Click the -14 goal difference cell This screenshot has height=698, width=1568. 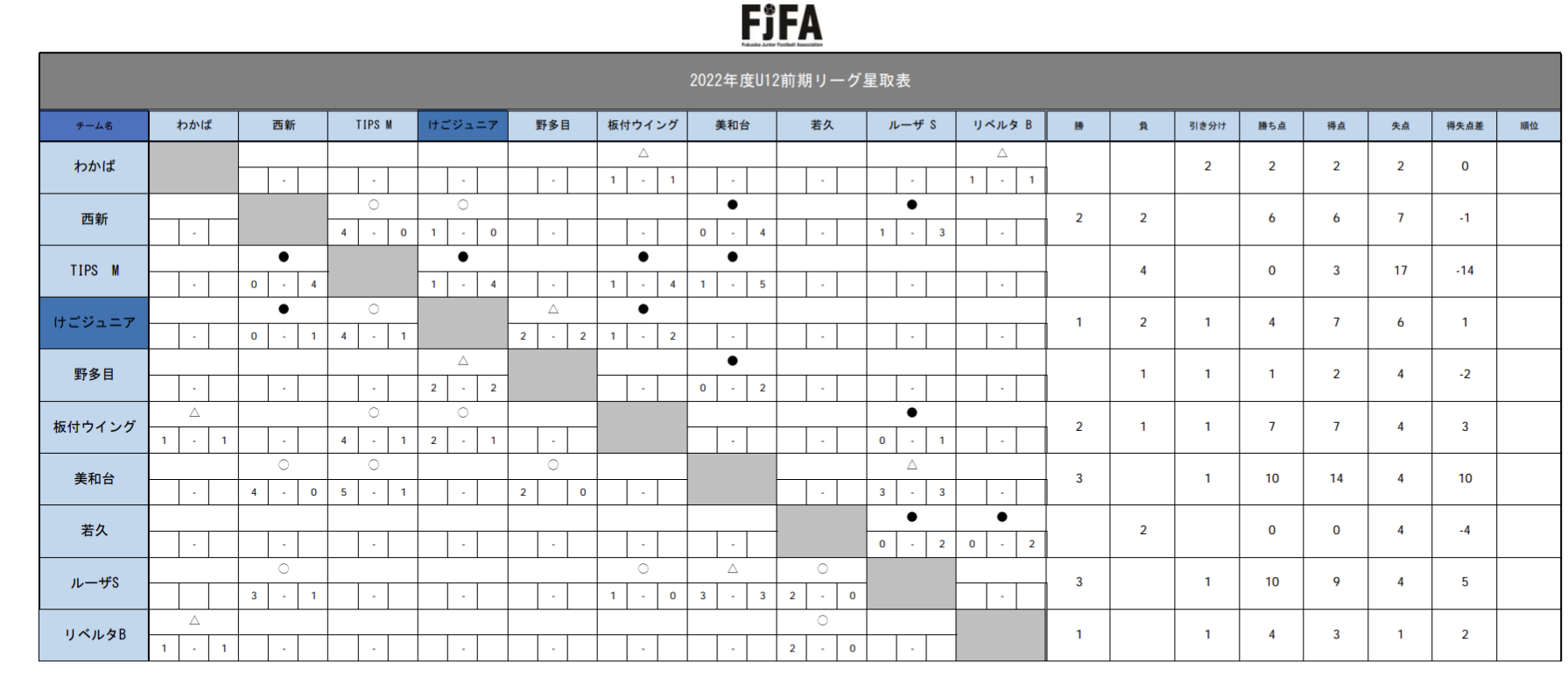[1465, 271]
